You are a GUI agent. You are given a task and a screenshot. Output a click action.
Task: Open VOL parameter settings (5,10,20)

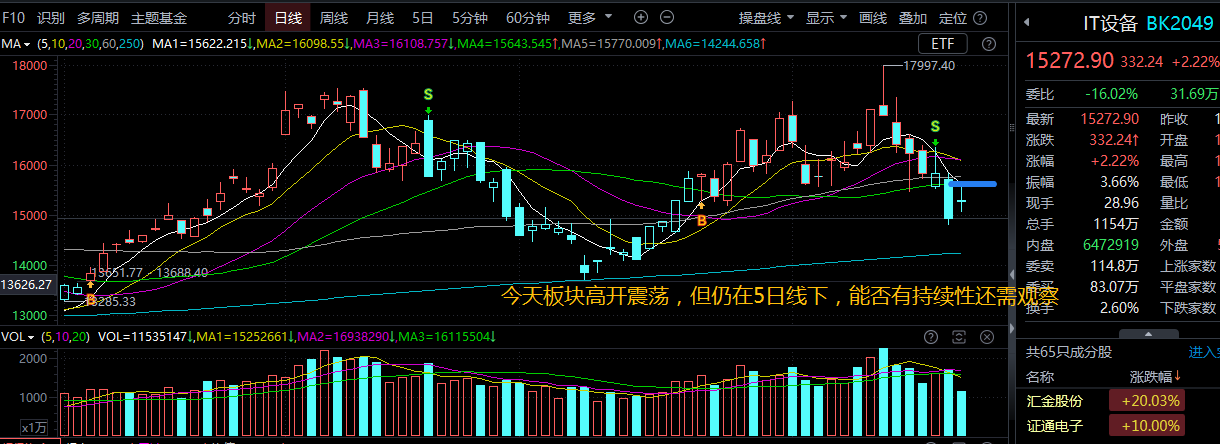pos(66,336)
